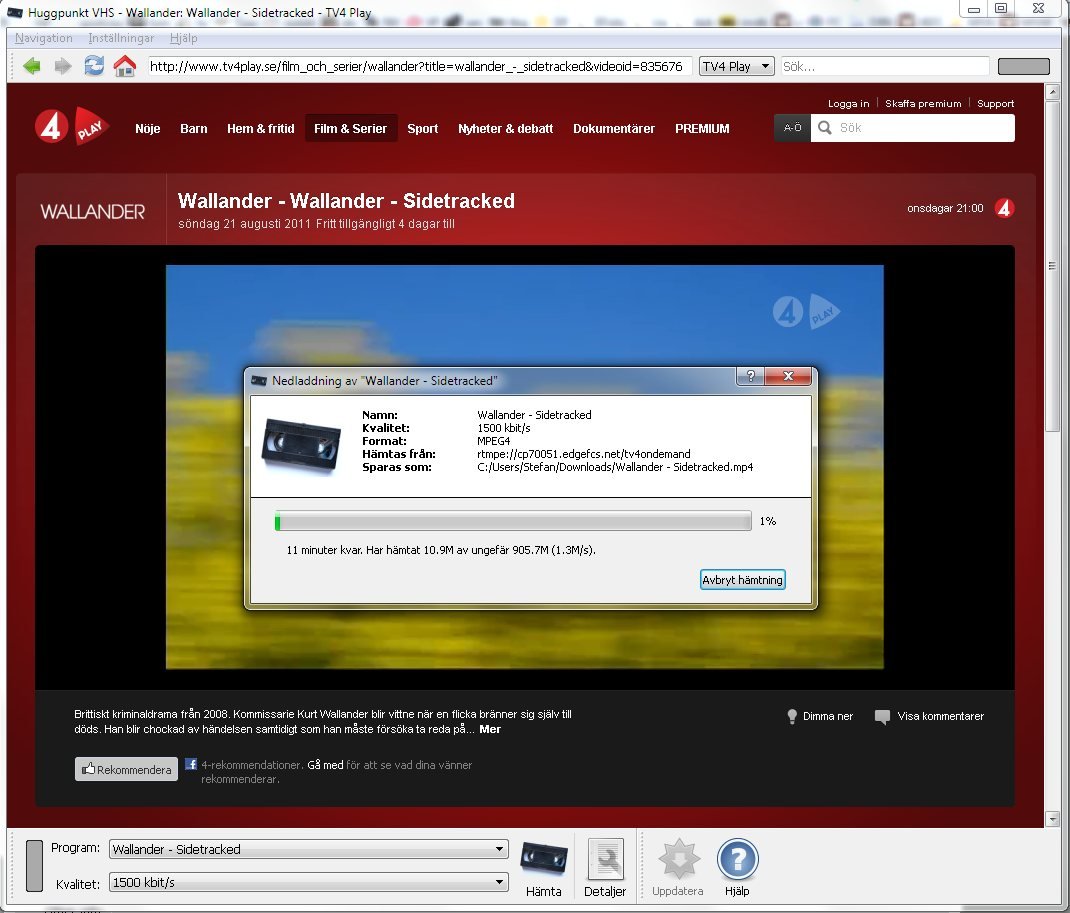Select the Sport category
1070x913 pixels.
[x=422, y=128]
